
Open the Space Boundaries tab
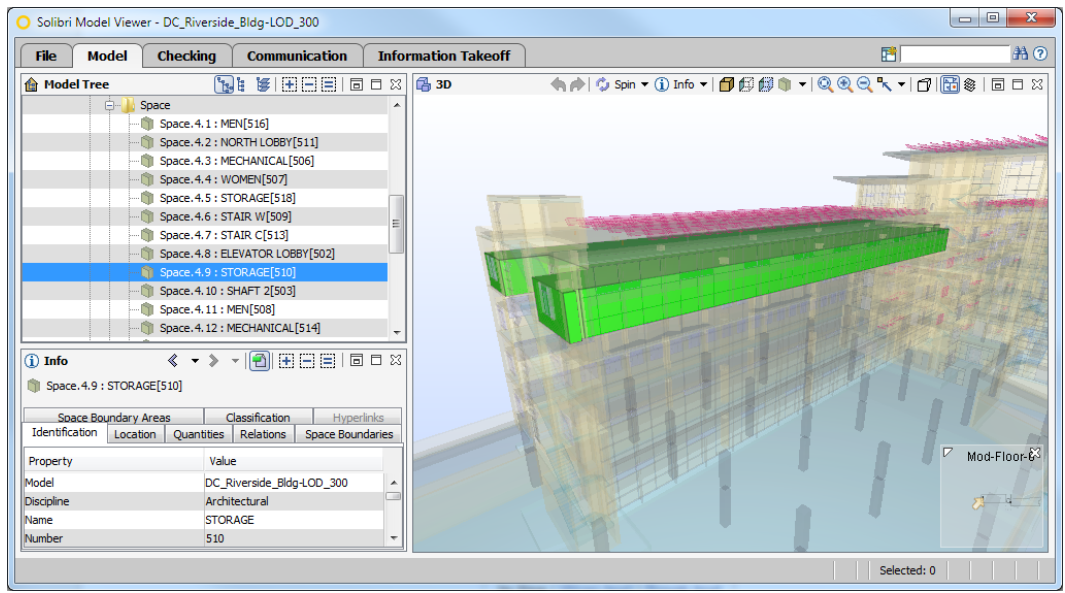coord(349,434)
